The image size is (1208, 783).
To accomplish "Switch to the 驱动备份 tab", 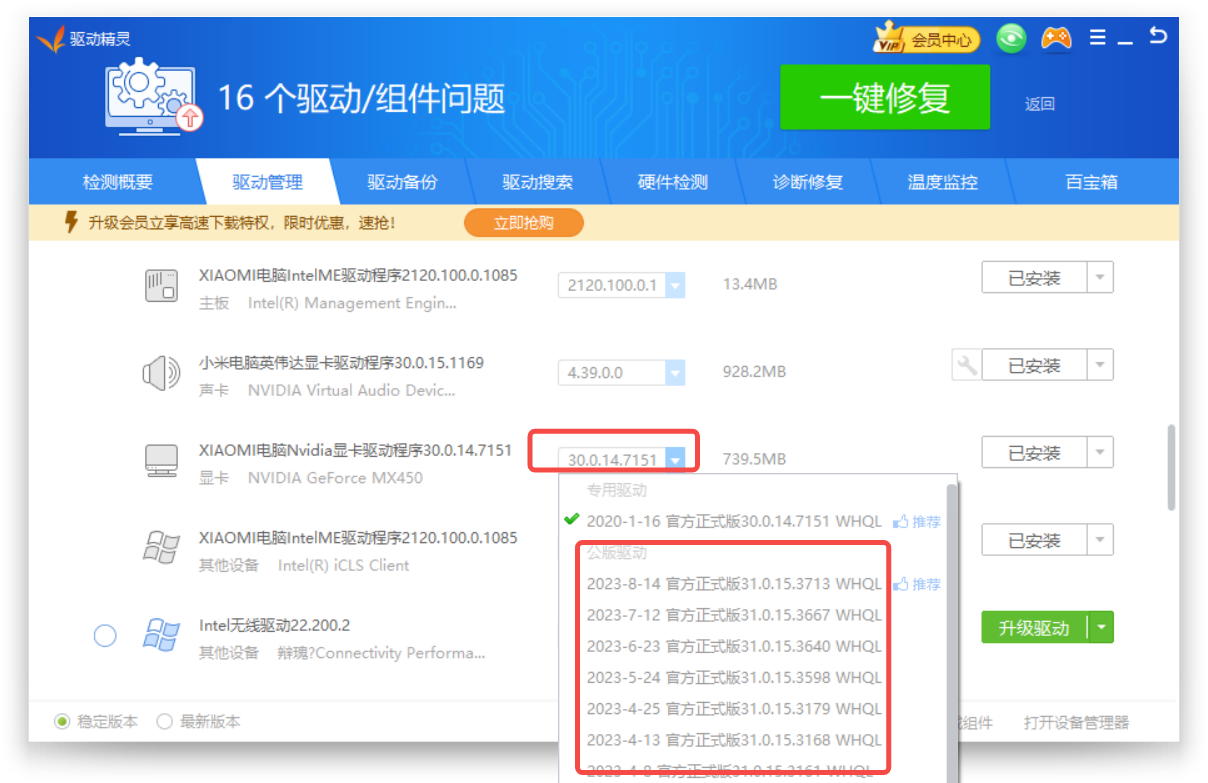I will pos(402,182).
